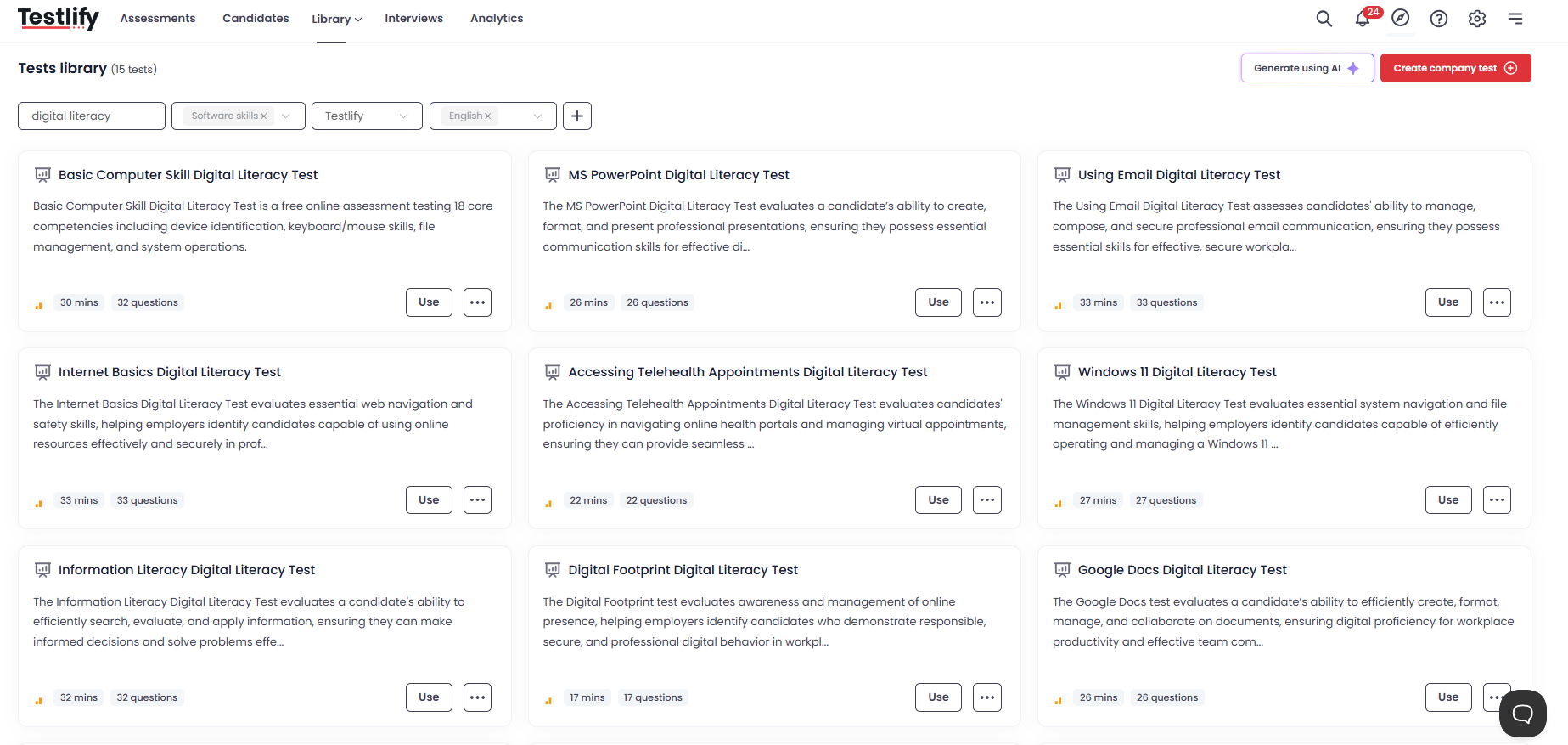The width and height of the screenshot is (1568, 745).
Task: Remove the English language filter tag
Action: point(487,116)
